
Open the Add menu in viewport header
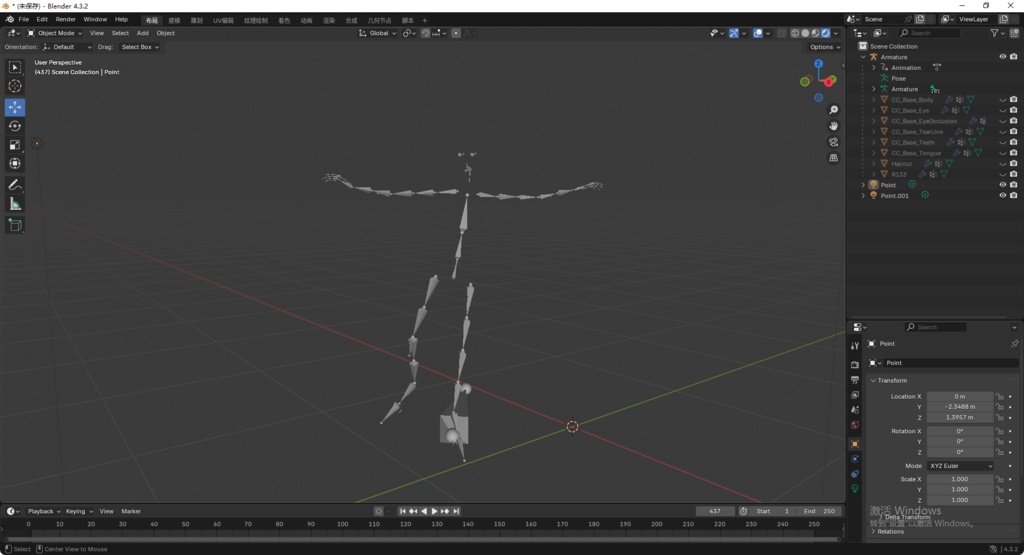[x=142, y=33]
